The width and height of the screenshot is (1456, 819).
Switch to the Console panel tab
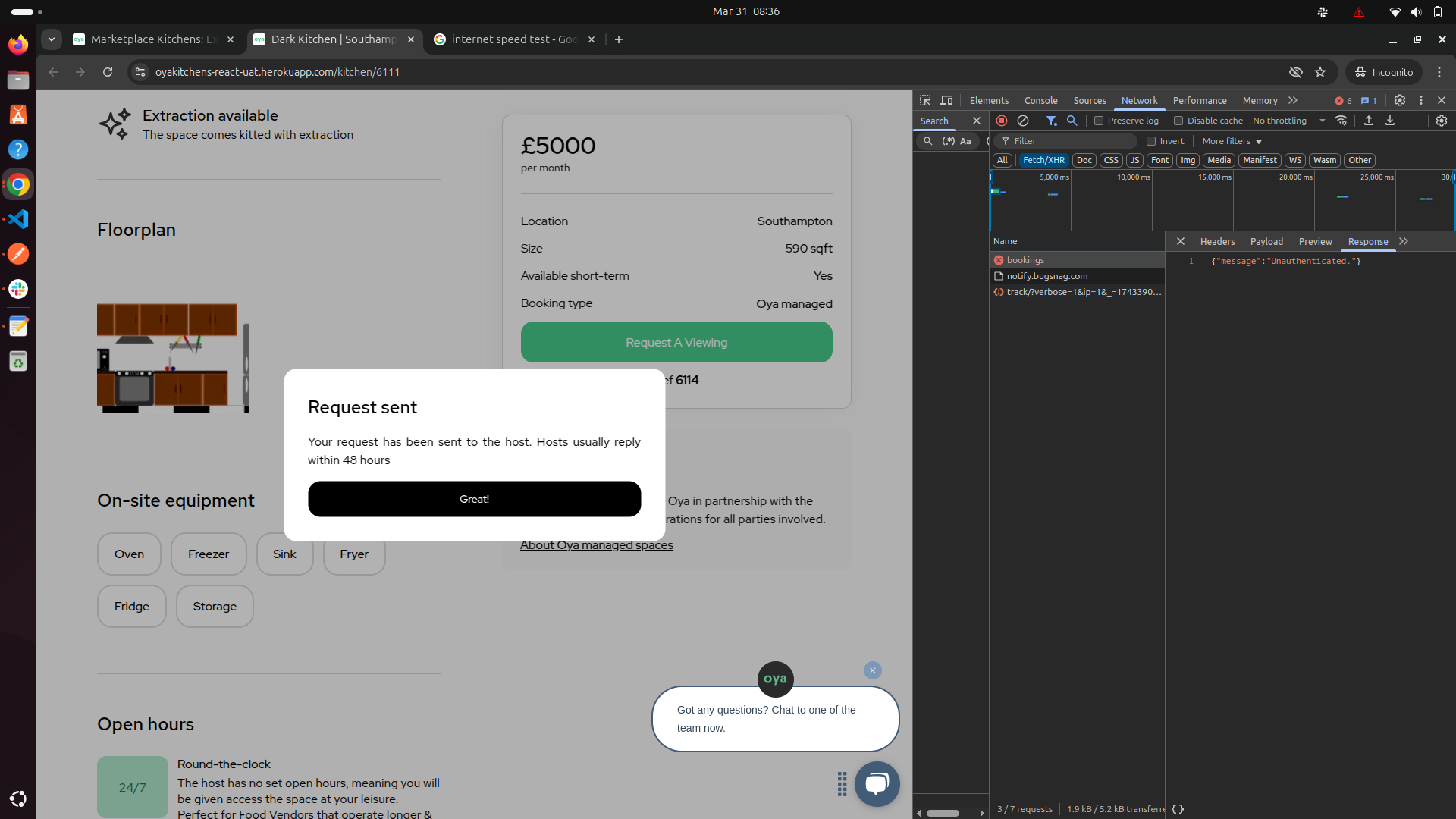(x=1040, y=100)
